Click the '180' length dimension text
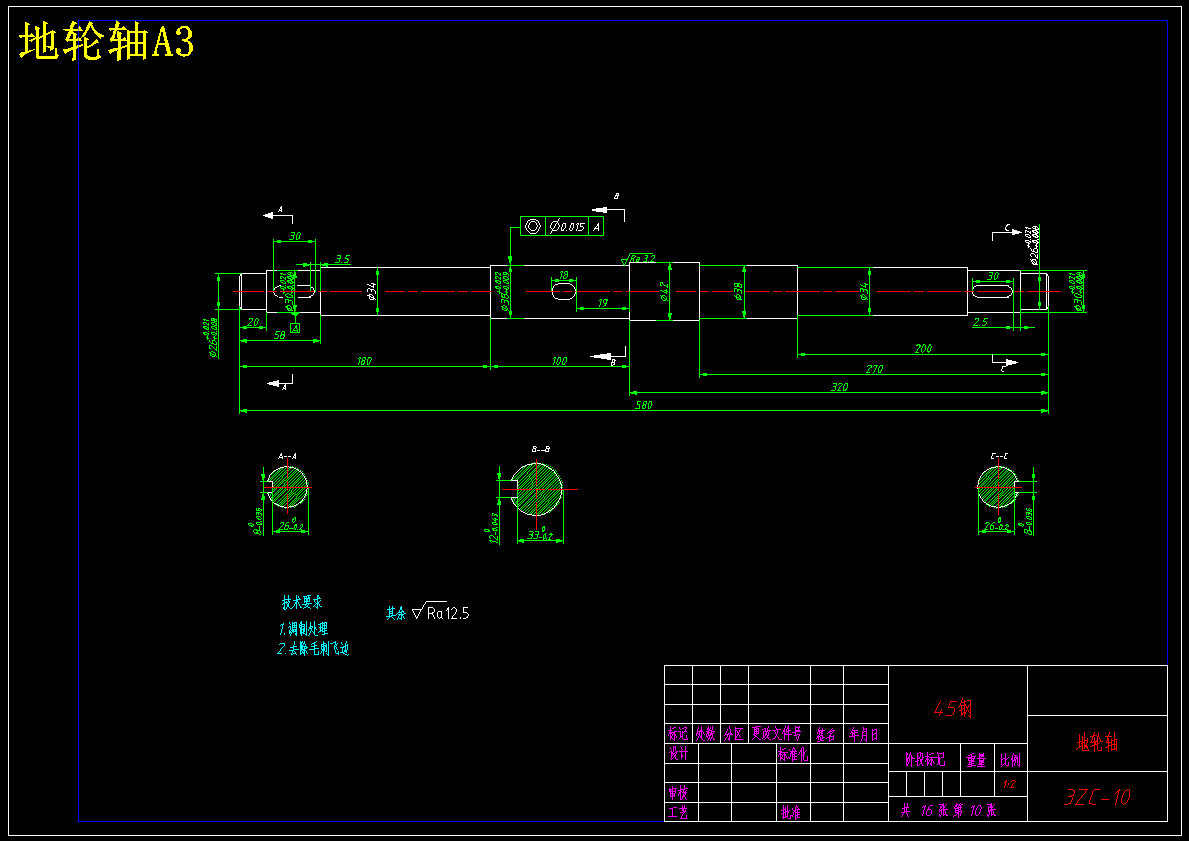The height and width of the screenshot is (841, 1189). coord(364,361)
